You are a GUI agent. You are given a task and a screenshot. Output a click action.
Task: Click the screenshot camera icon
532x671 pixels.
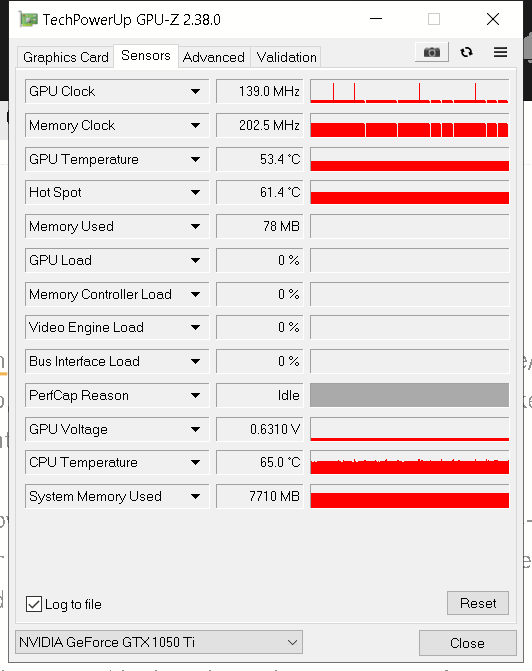pos(432,52)
